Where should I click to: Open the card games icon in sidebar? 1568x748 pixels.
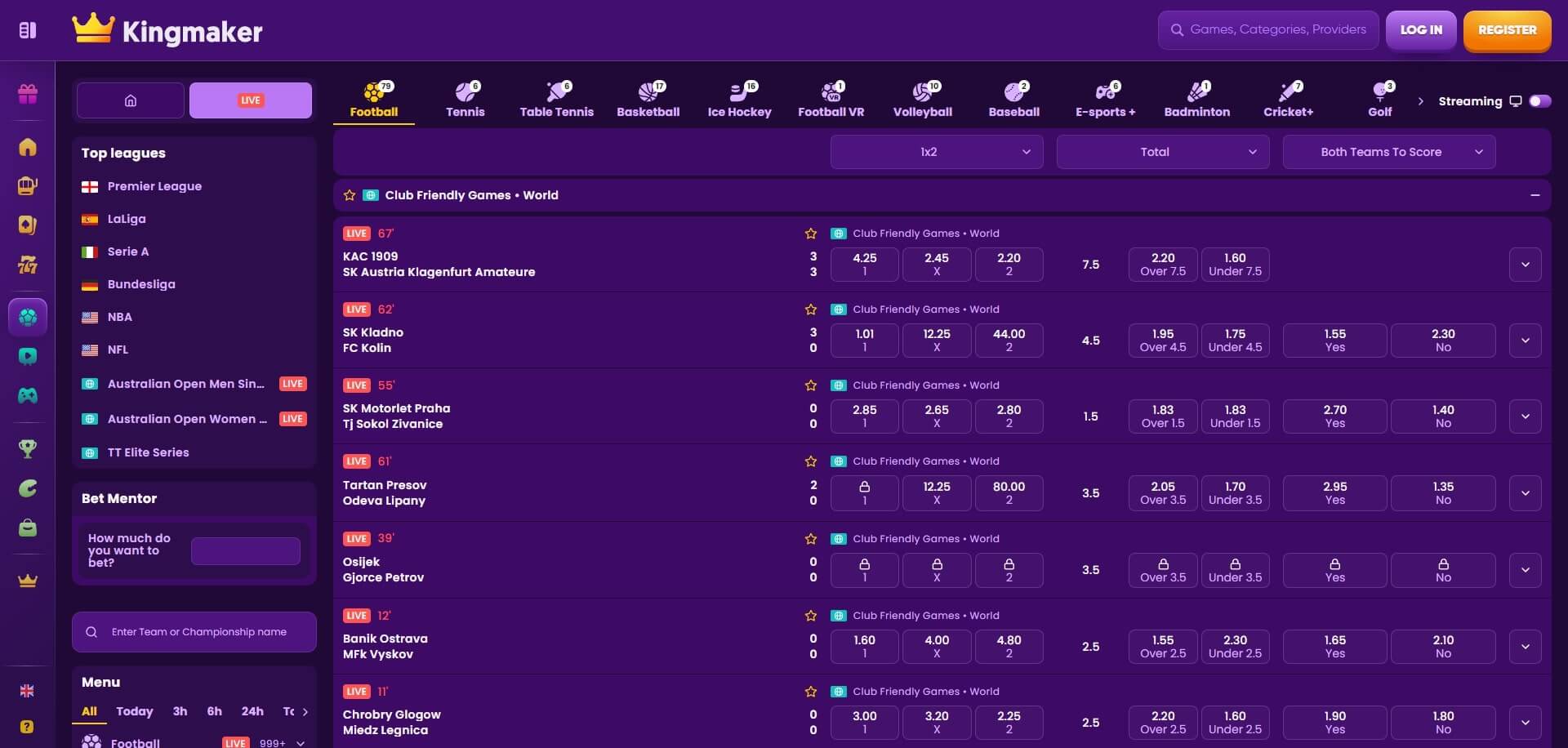pyautogui.click(x=28, y=225)
